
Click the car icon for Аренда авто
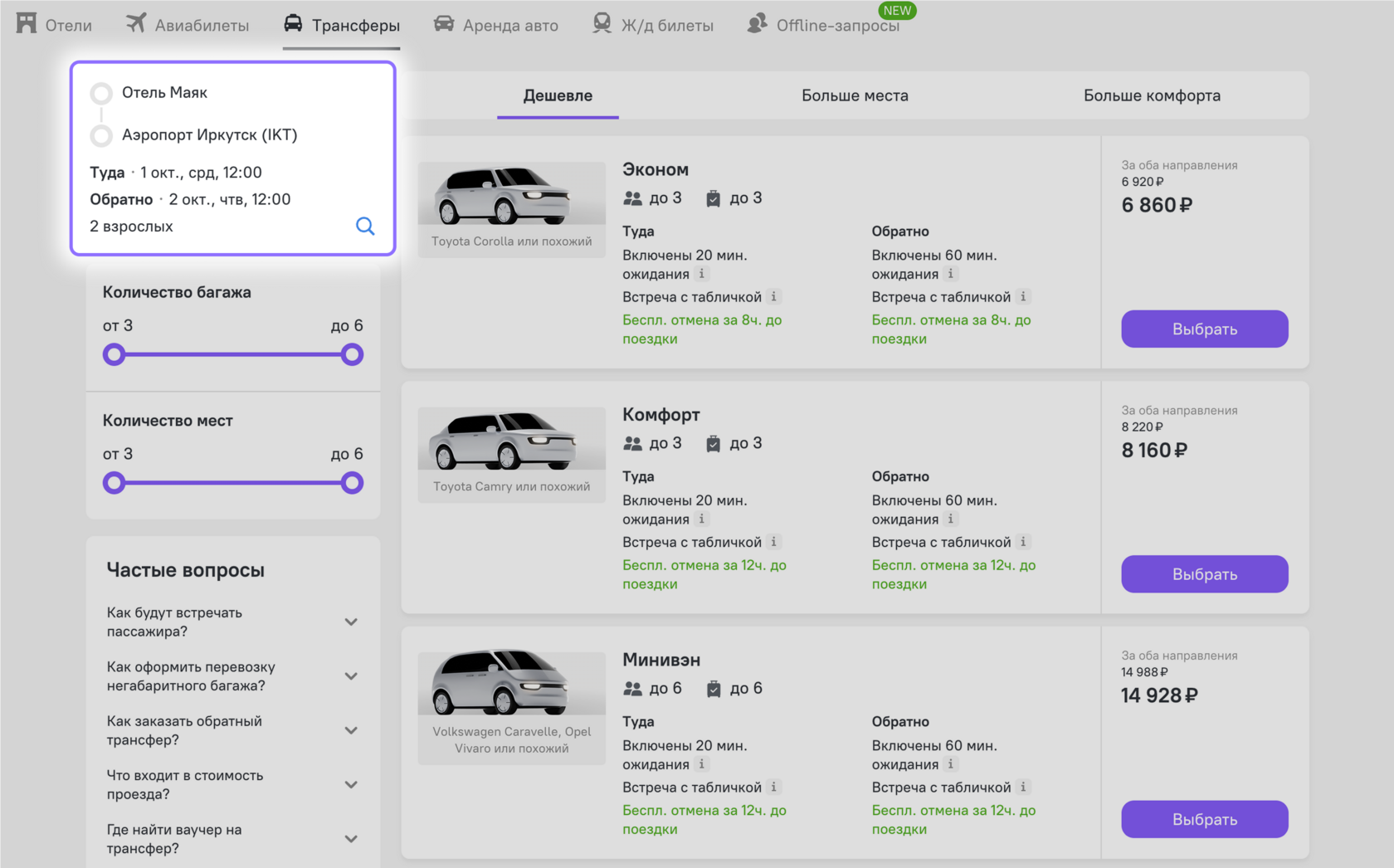[x=444, y=23]
